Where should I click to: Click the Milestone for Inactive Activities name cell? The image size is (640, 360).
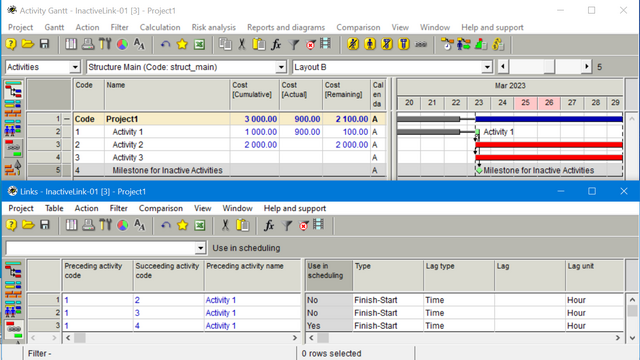167,170
